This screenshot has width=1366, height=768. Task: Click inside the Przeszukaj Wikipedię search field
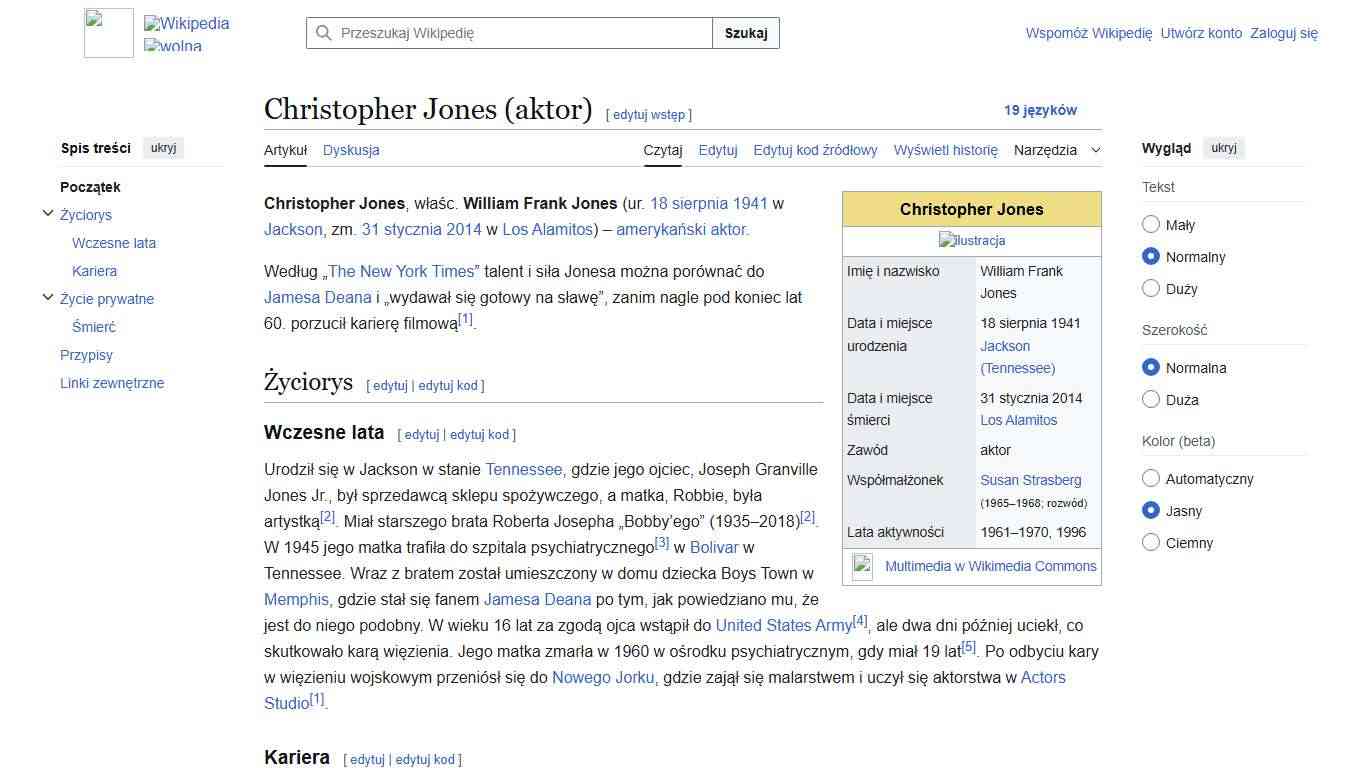500,33
